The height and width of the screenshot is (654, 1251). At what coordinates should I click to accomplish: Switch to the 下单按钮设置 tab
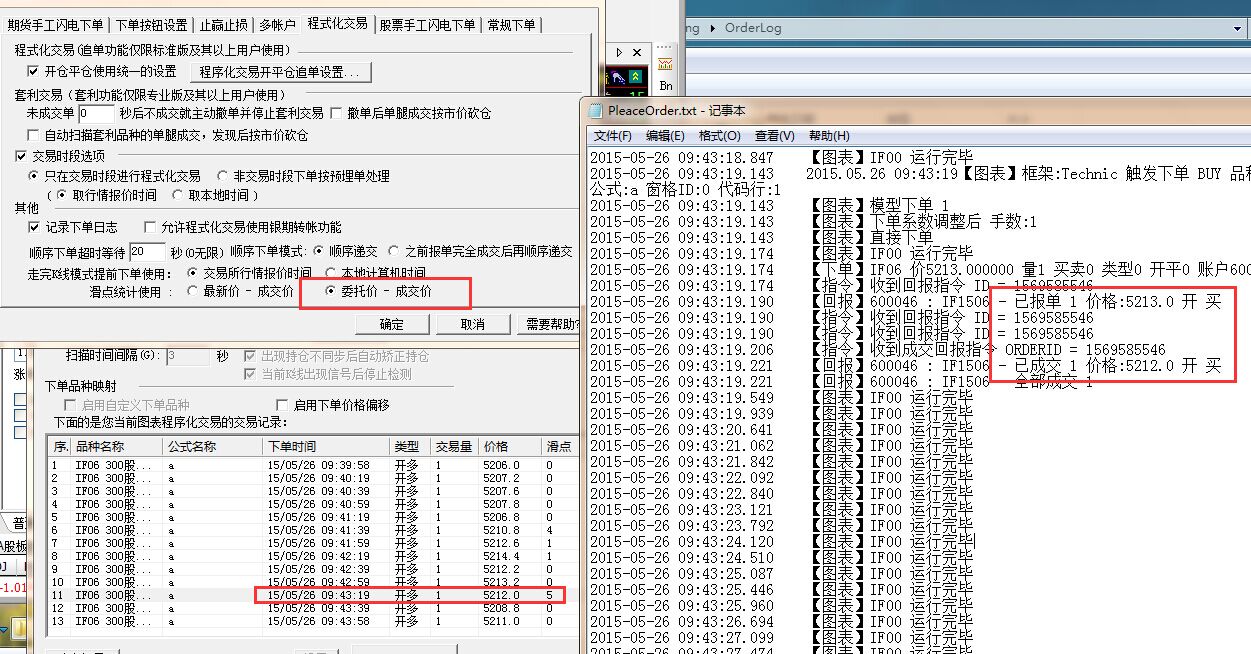(150, 25)
